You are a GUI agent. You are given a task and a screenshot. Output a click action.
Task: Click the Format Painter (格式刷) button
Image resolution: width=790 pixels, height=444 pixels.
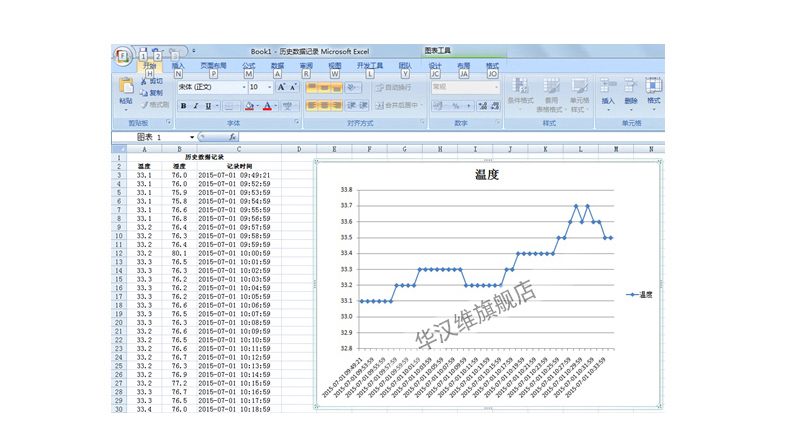(155, 105)
